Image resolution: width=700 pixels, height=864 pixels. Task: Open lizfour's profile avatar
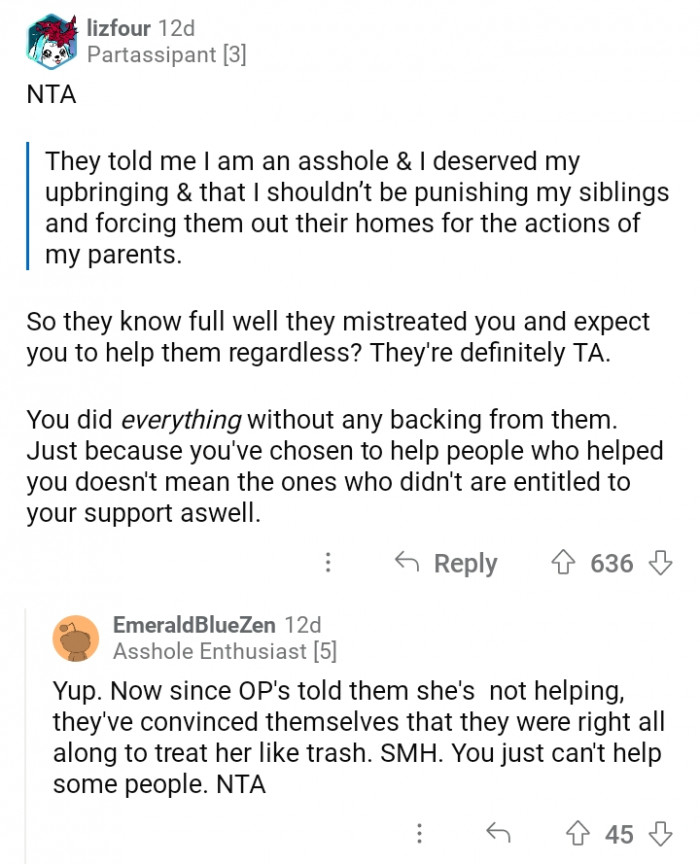pyautogui.click(x=52, y=41)
